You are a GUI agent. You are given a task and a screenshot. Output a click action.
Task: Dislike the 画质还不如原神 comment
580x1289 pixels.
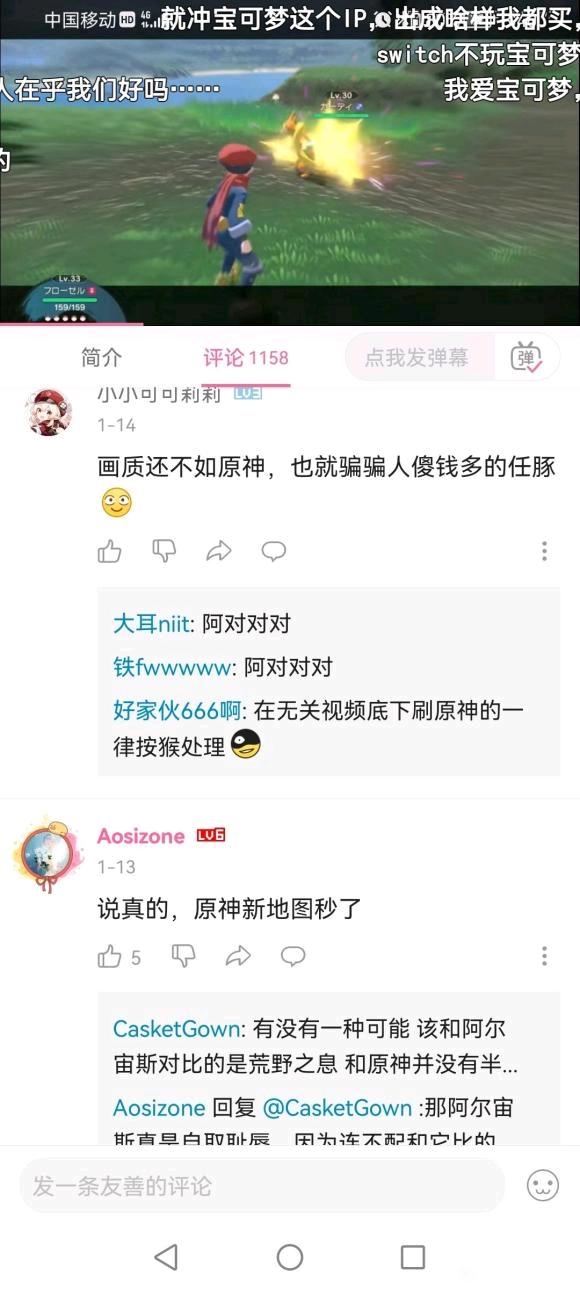tap(164, 551)
